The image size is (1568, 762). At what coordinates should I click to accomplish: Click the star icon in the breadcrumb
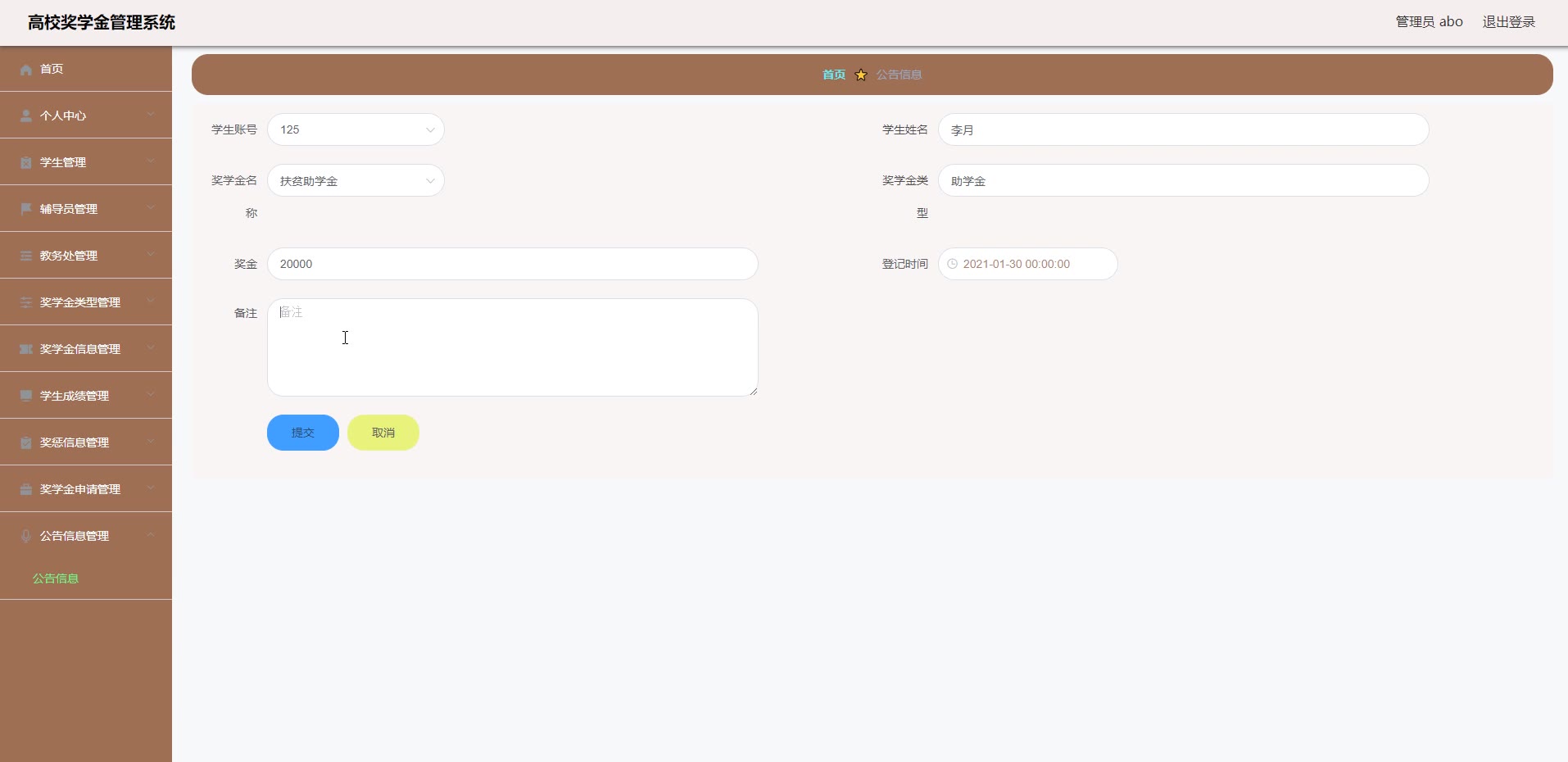[x=861, y=75]
